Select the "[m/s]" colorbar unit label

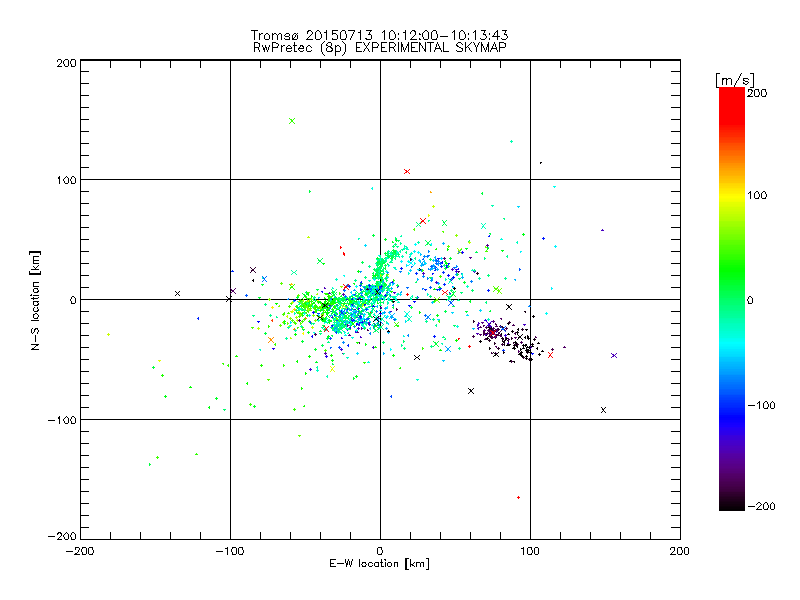[735, 80]
